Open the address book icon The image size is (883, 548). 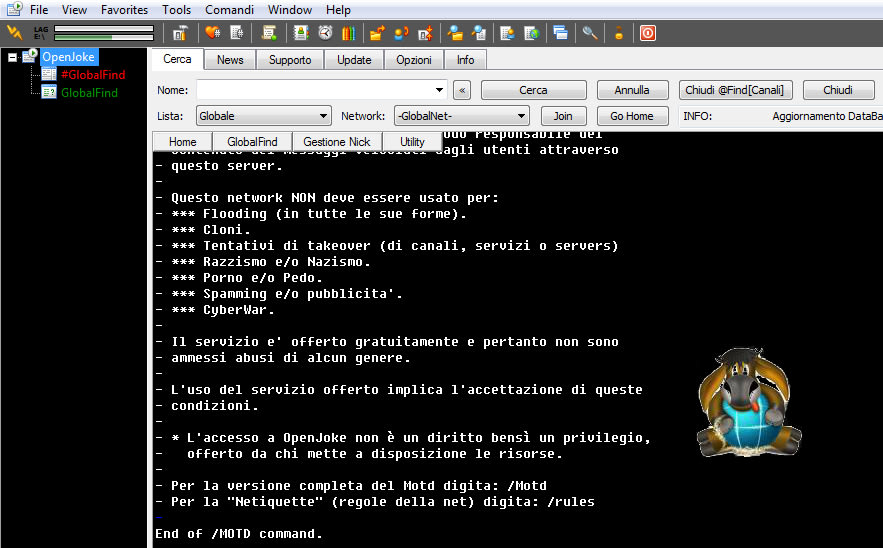click(301, 33)
